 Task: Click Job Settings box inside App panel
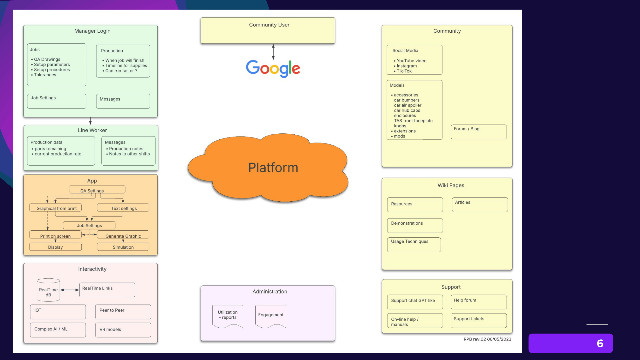(x=89, y=225)
